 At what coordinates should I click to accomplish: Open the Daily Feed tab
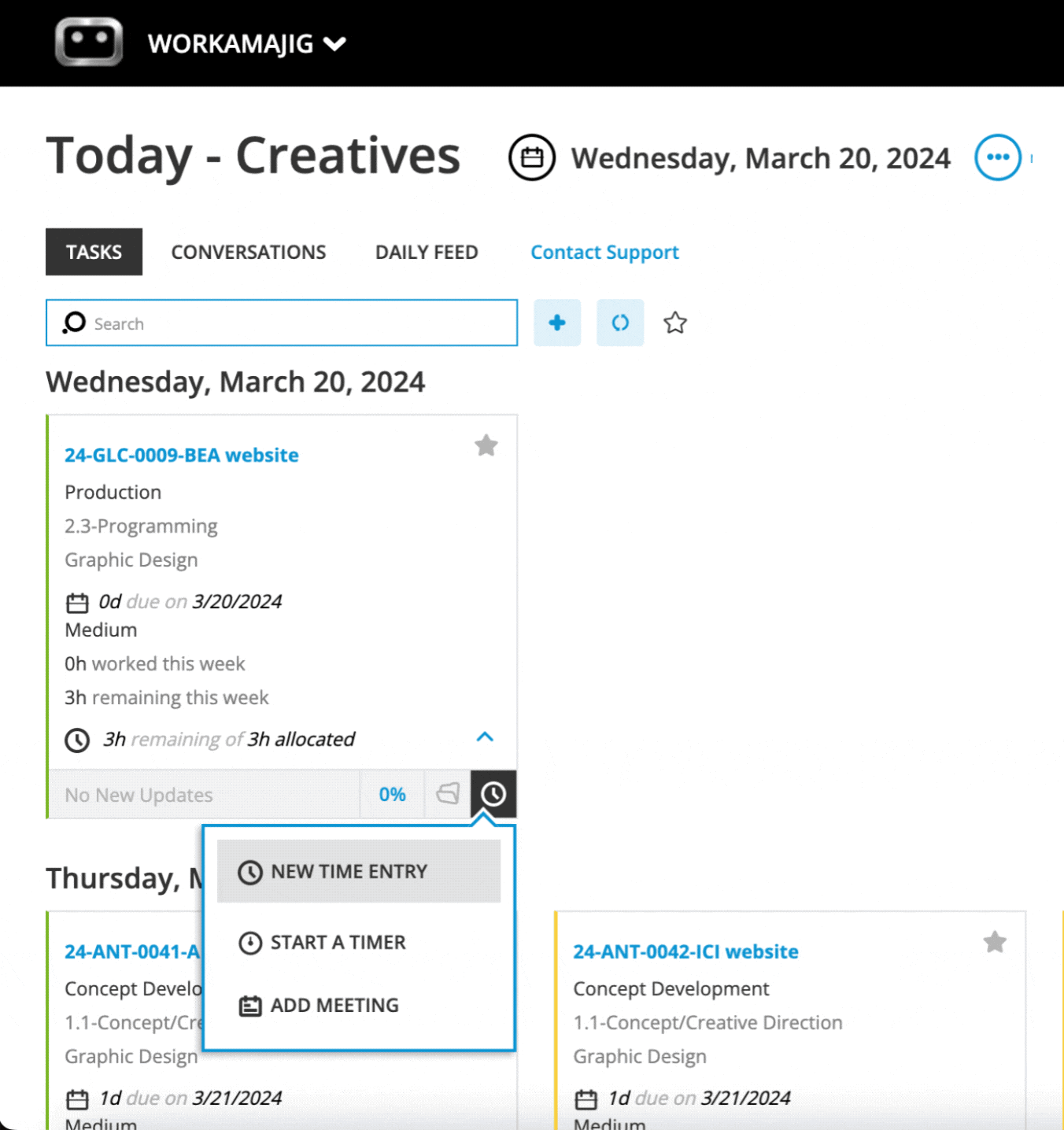coord(426,252)
